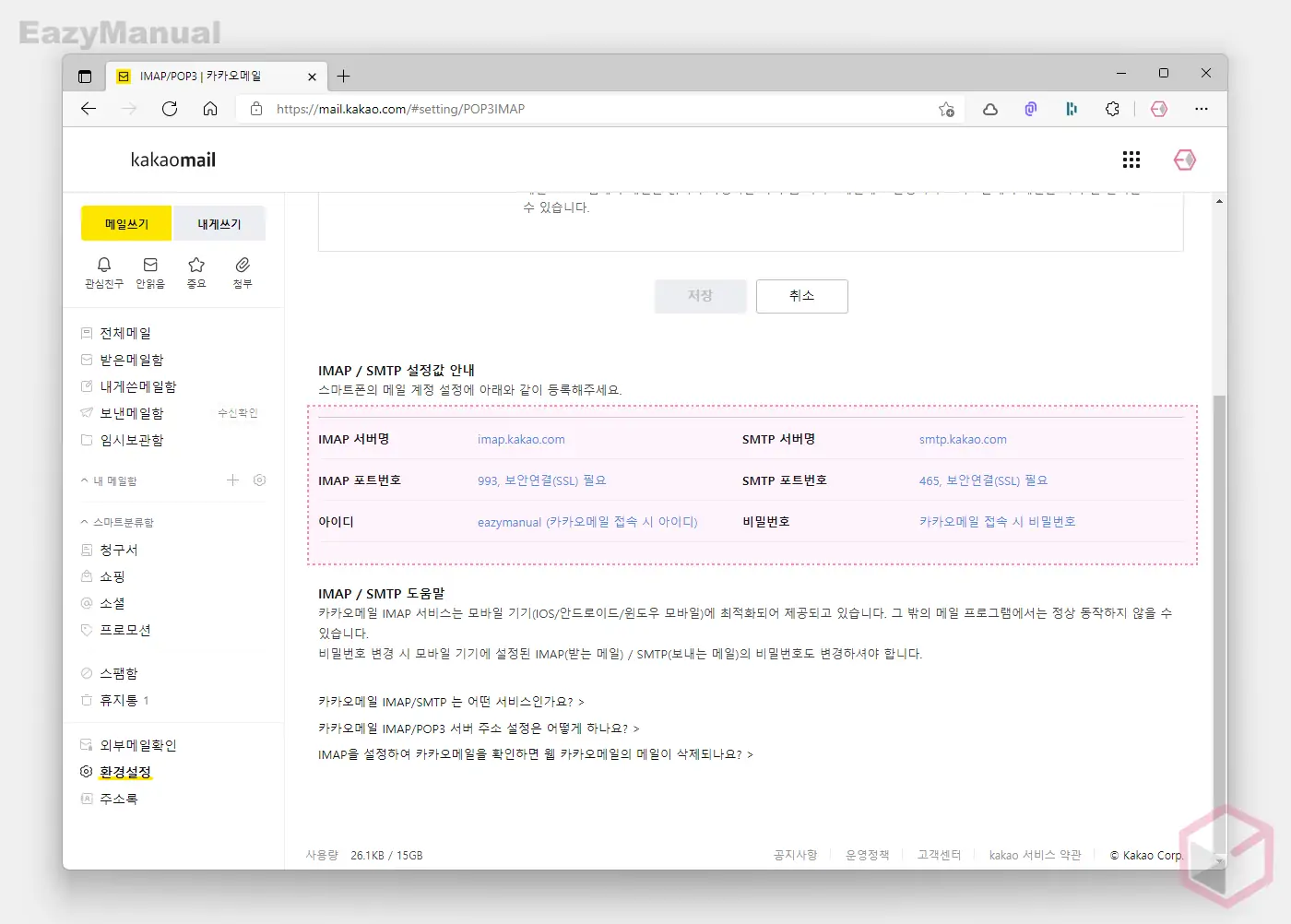The height and width of the screenshot is (924, 1291).
Task: Select the 465 SMTP port value
Action: click(x=984, y=480)
